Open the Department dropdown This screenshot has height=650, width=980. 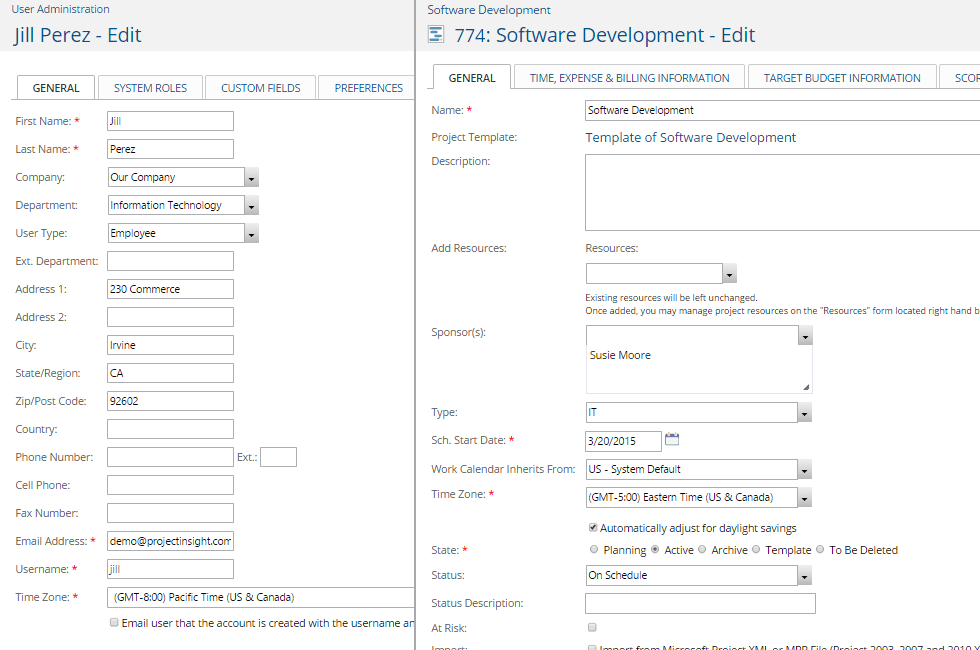[x=253, y=204]
